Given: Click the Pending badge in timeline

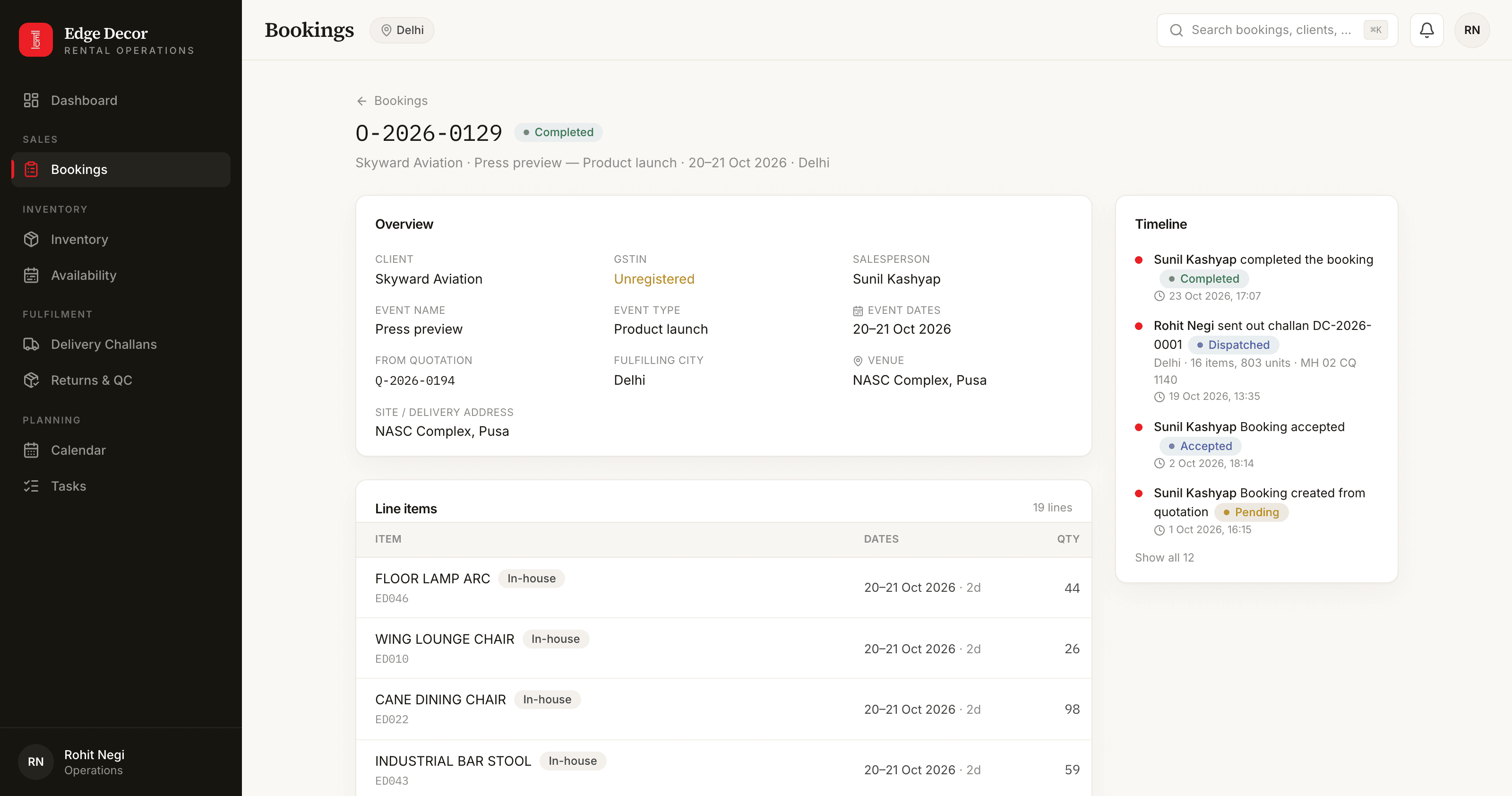Looking at the screenshot, I should (x=1251, y=512).
